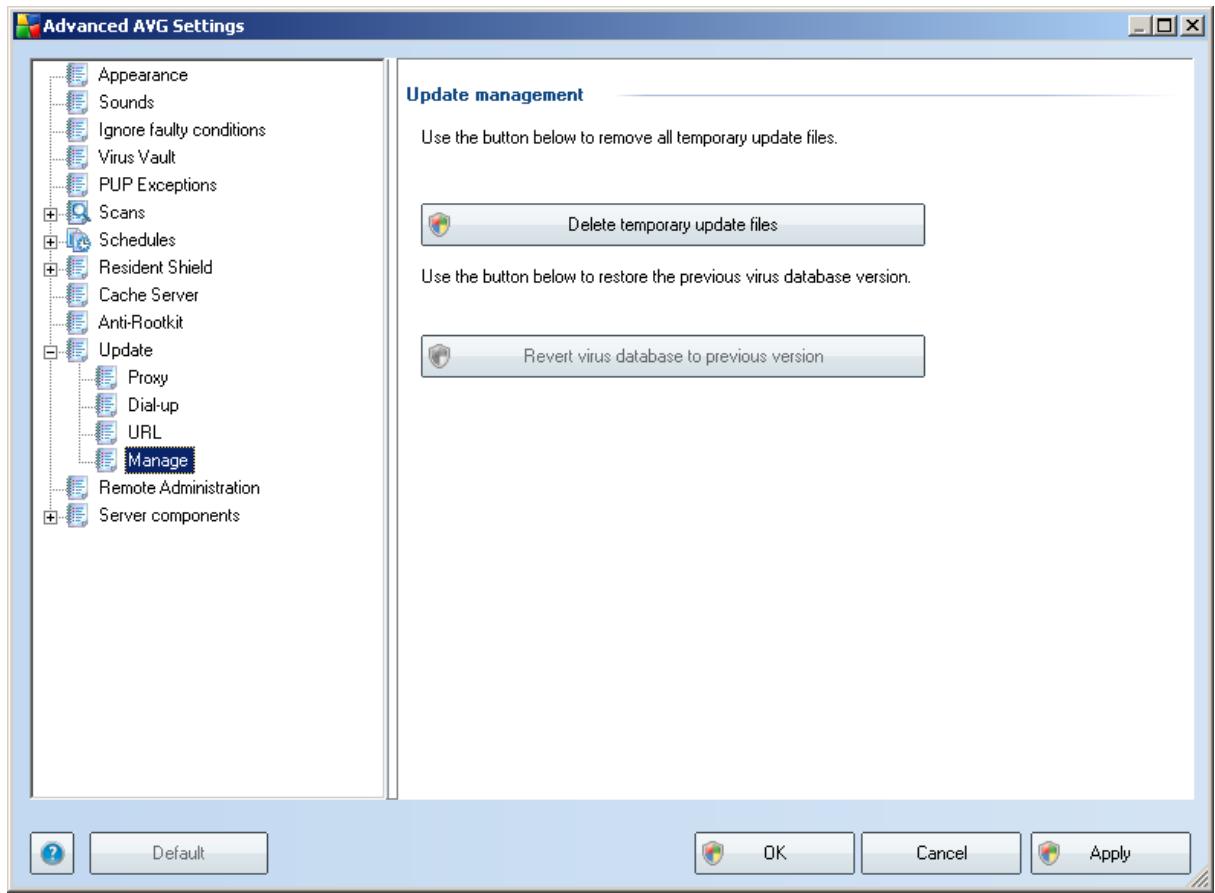1215x893 pixels.
Task: Click the Schedules clock icon
Action: click(77, 240)
